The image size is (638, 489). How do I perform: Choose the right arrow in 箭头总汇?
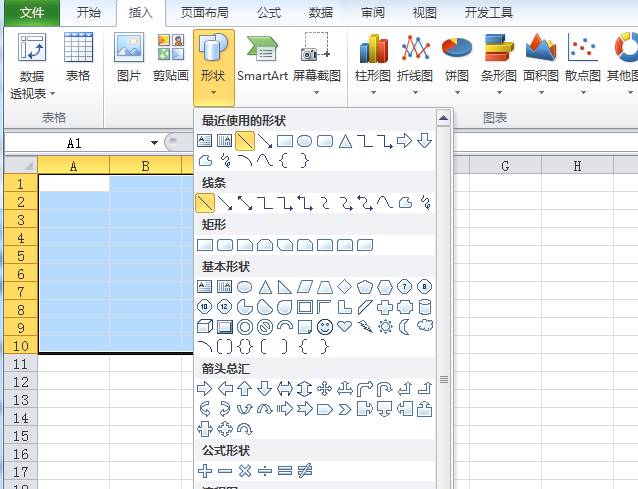pyautogui.click(x=204, y=389)
